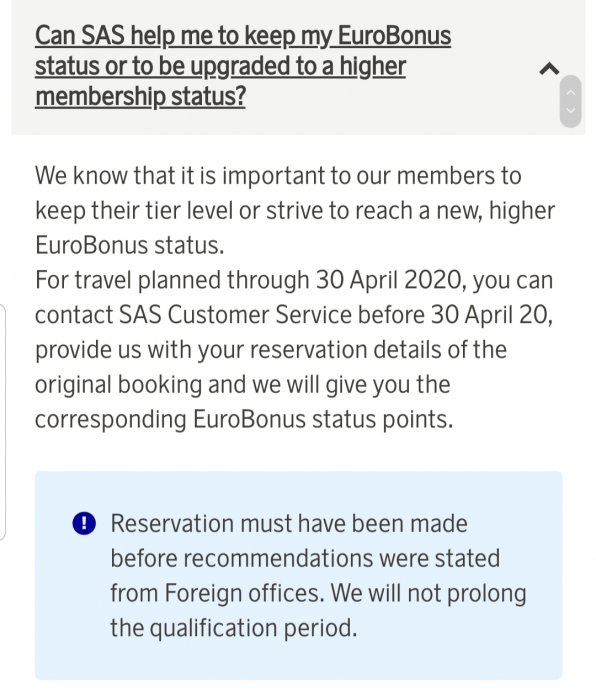Collapse the EuroBonus FAQ with chevron icon
The height and width of the screenshot is (700, 596).
point(549,69)
